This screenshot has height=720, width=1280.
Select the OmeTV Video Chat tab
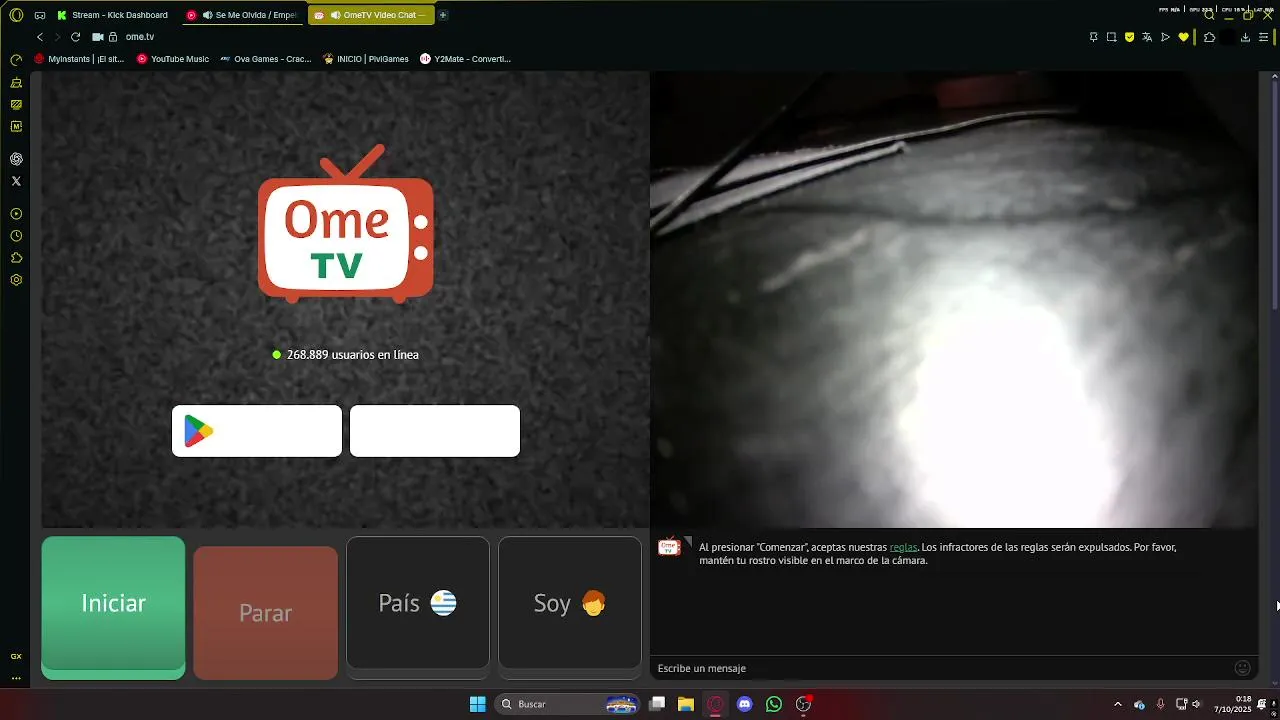pos(371,15)
